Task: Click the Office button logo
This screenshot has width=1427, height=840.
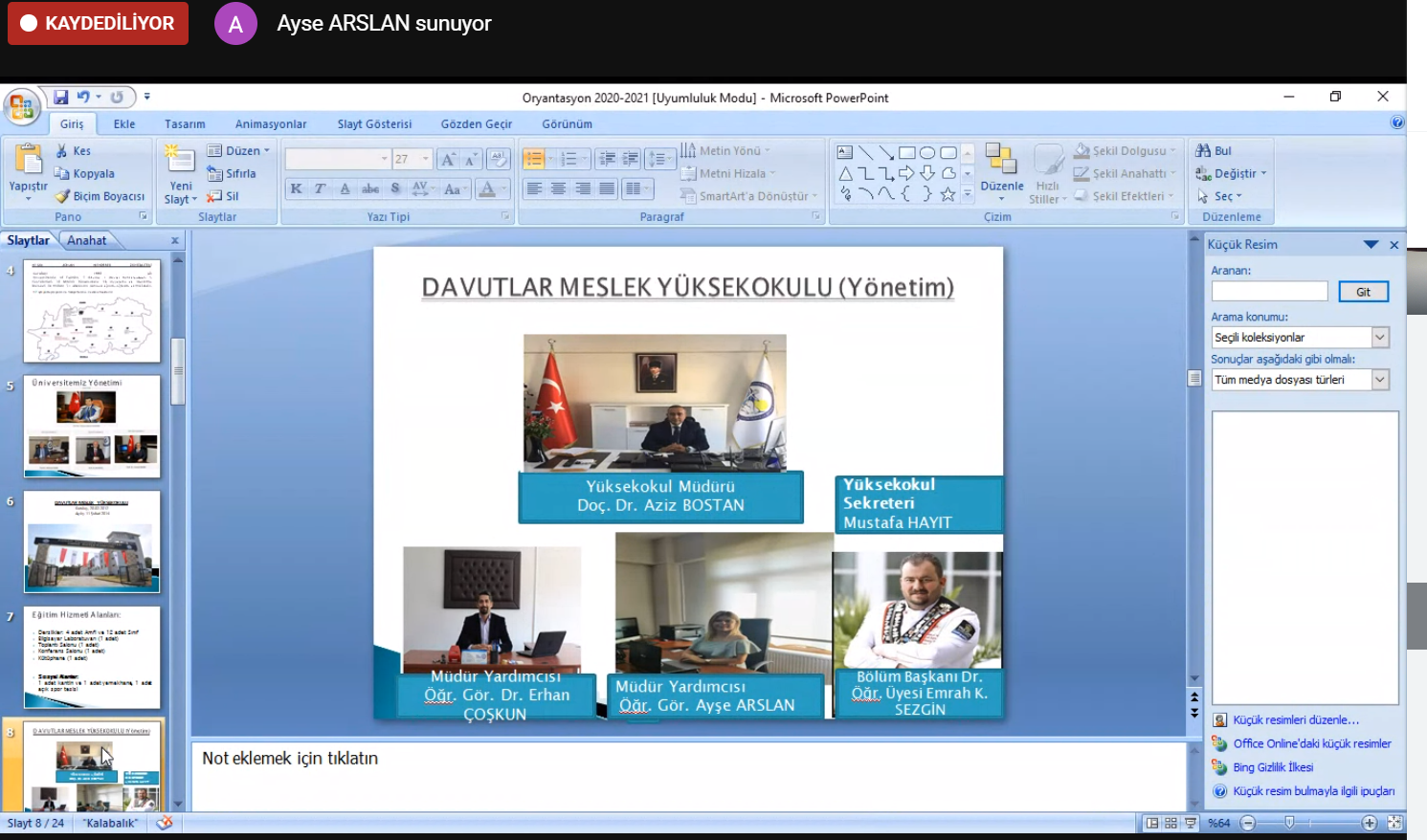Action: [21, 106]
